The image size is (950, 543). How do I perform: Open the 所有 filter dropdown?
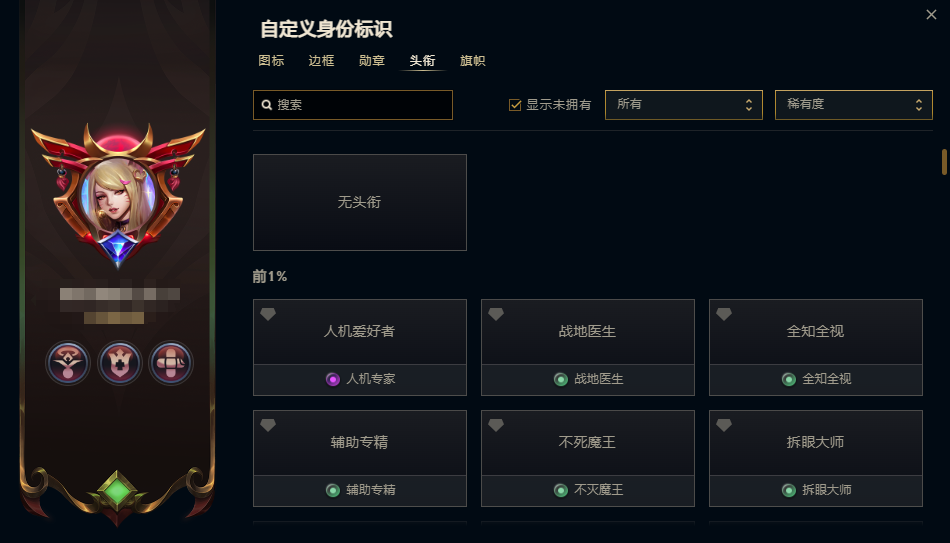(683, 105)
